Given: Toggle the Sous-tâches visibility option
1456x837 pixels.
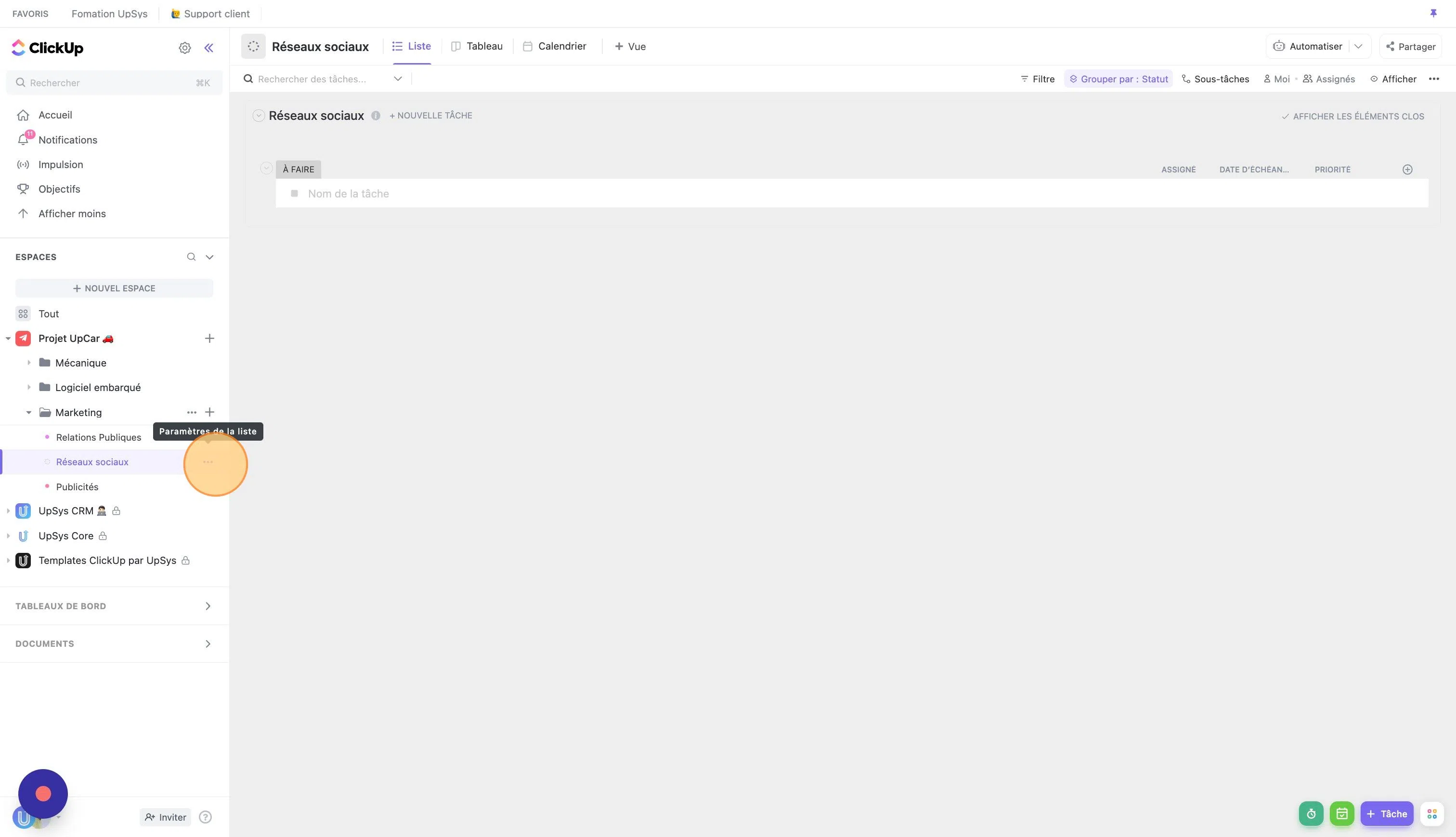Looking at the screenshot, I should pos(1214,79).
